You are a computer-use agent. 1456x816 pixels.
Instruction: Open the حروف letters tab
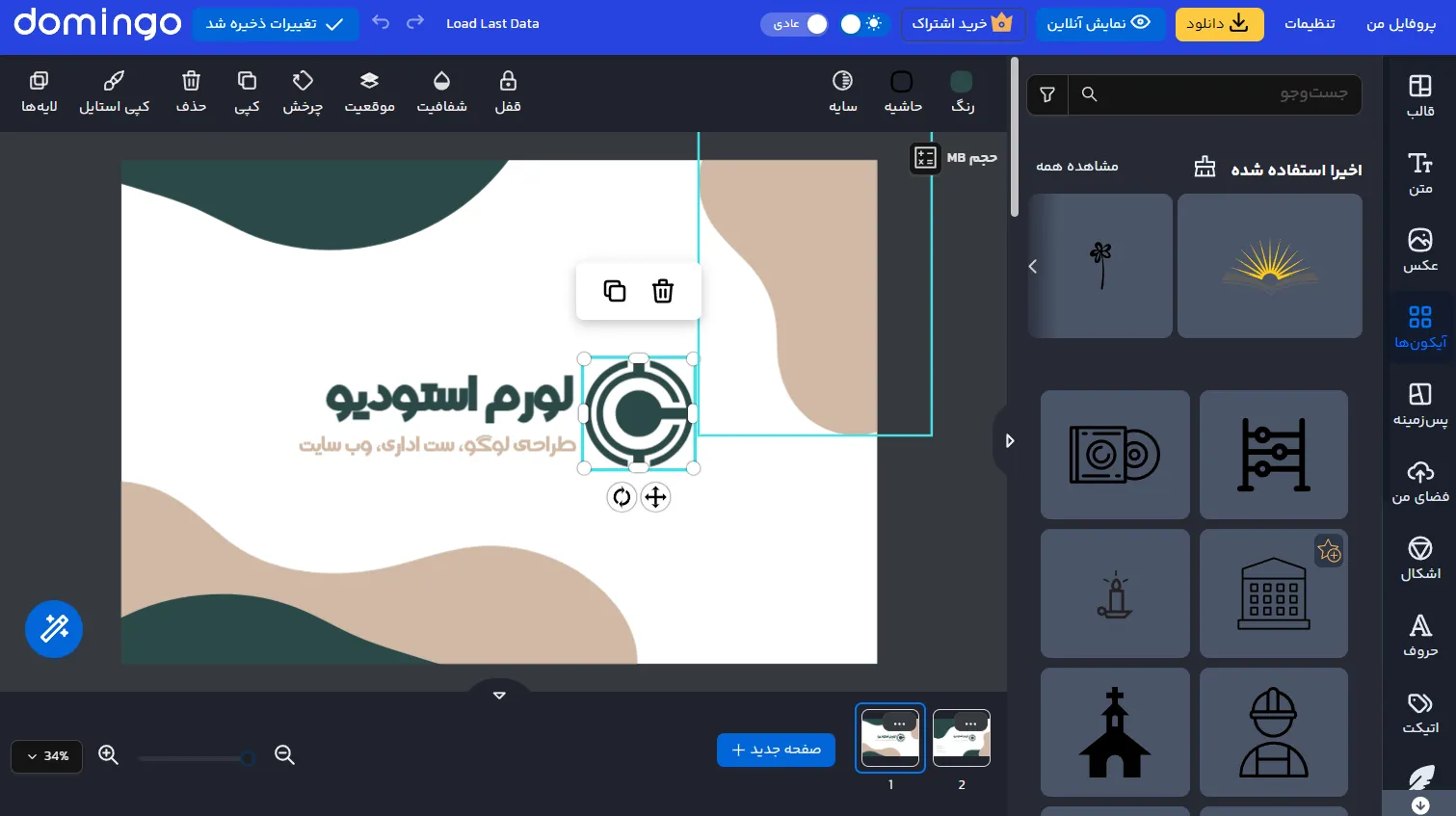tap(1419, 635)
